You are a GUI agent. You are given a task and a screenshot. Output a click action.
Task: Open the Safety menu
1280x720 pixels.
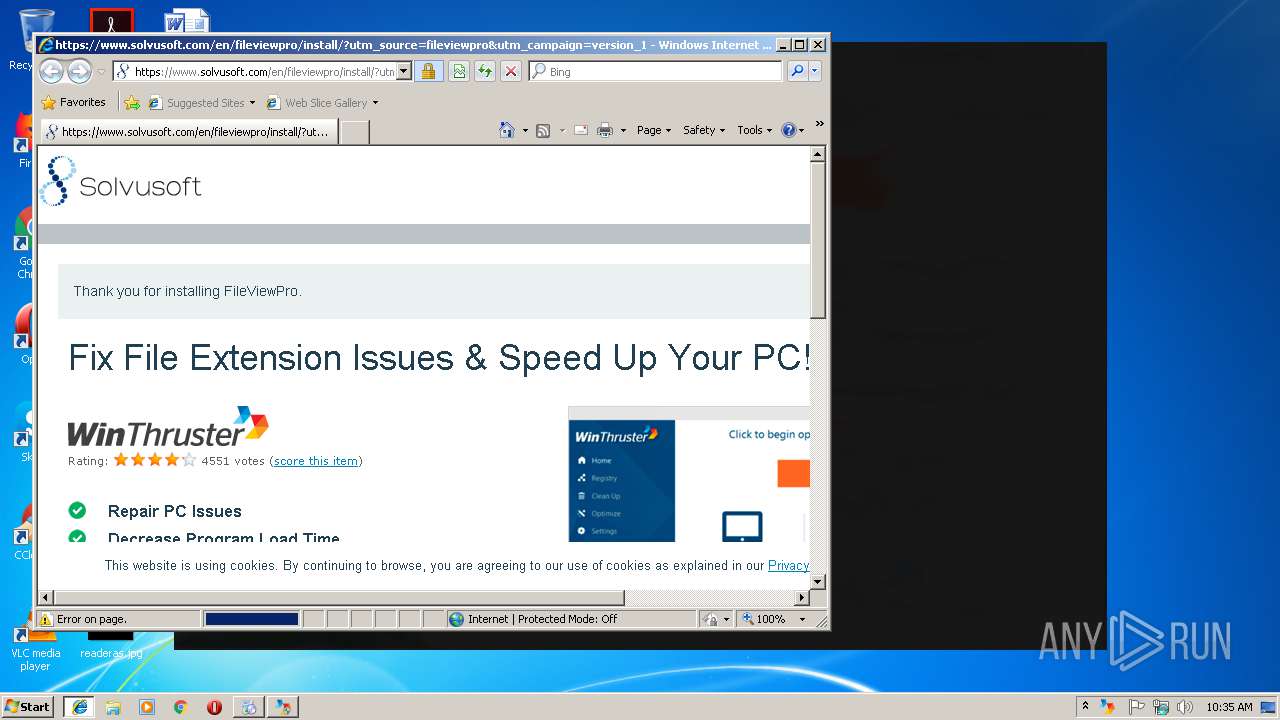pos(704,130)
